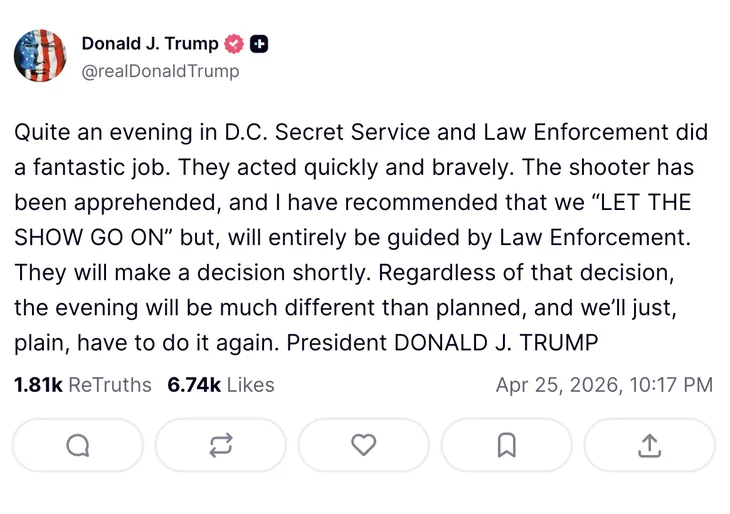Click the opening "Quite an evening in D.C." text
Viewport: 730px width, 514px height.
tap(141, 132)
